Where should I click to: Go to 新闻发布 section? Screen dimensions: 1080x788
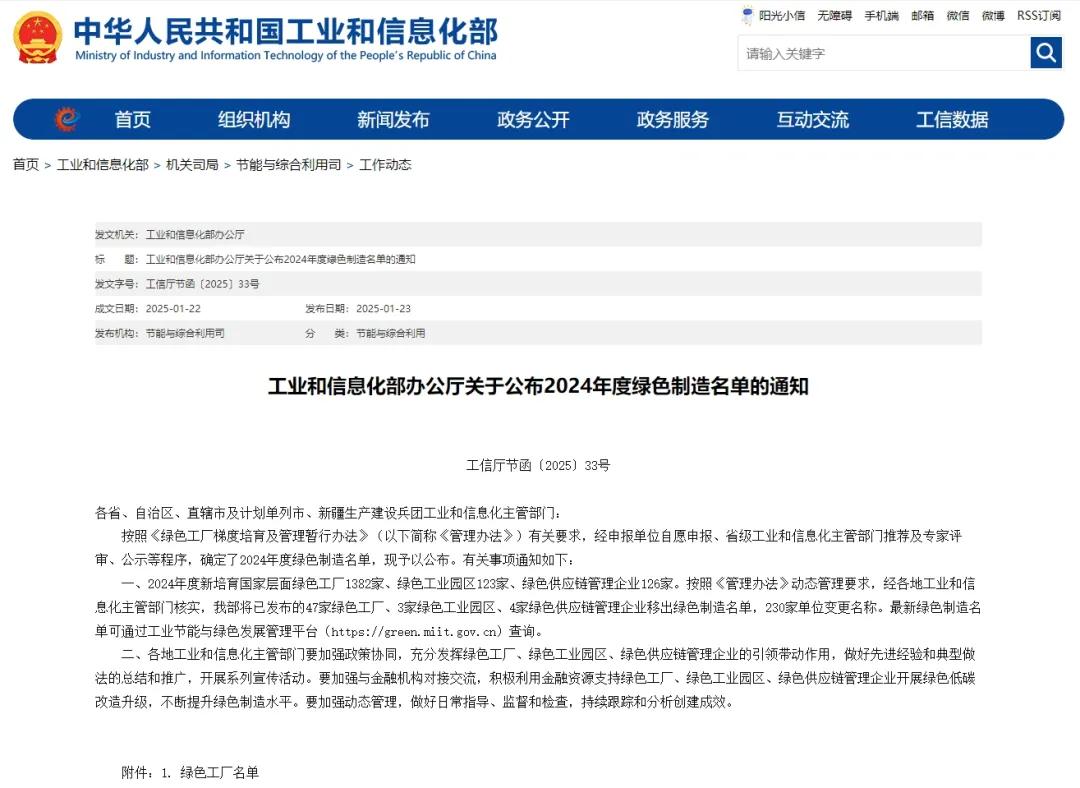(393, 120)
